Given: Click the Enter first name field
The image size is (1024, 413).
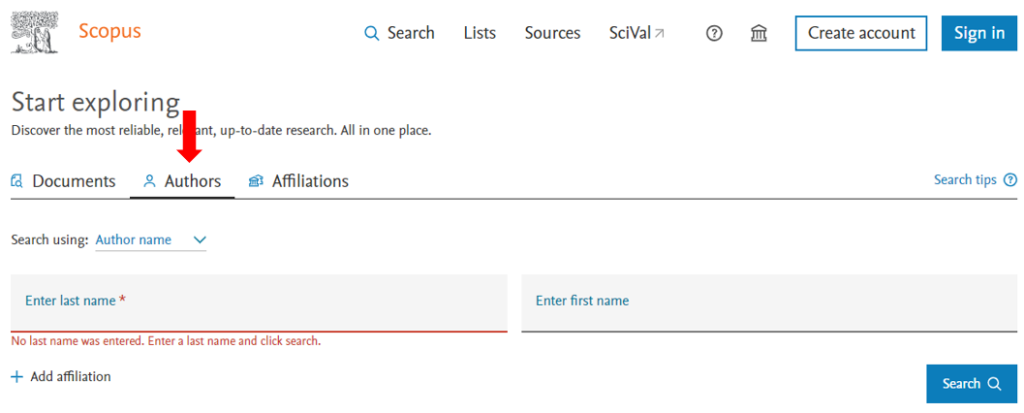Looking at the screenshot, I should coord(769,301).
